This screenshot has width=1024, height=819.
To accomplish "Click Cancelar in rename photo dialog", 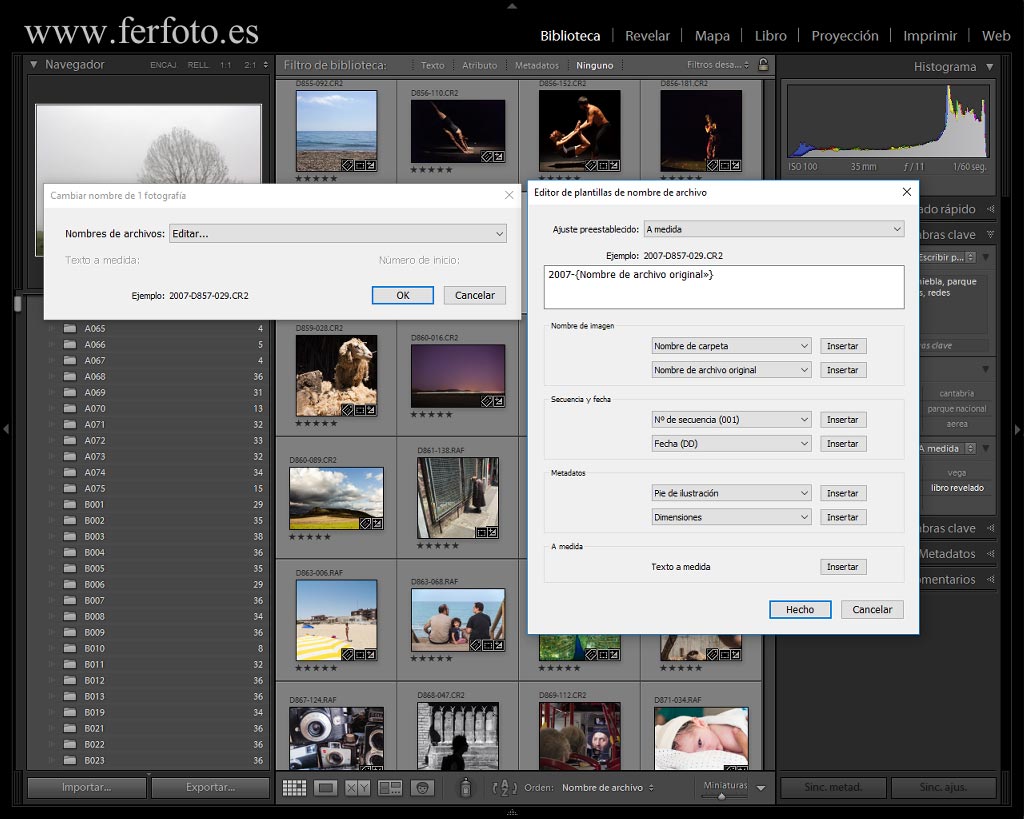I will pyautogui.click(x=475, y=295).
